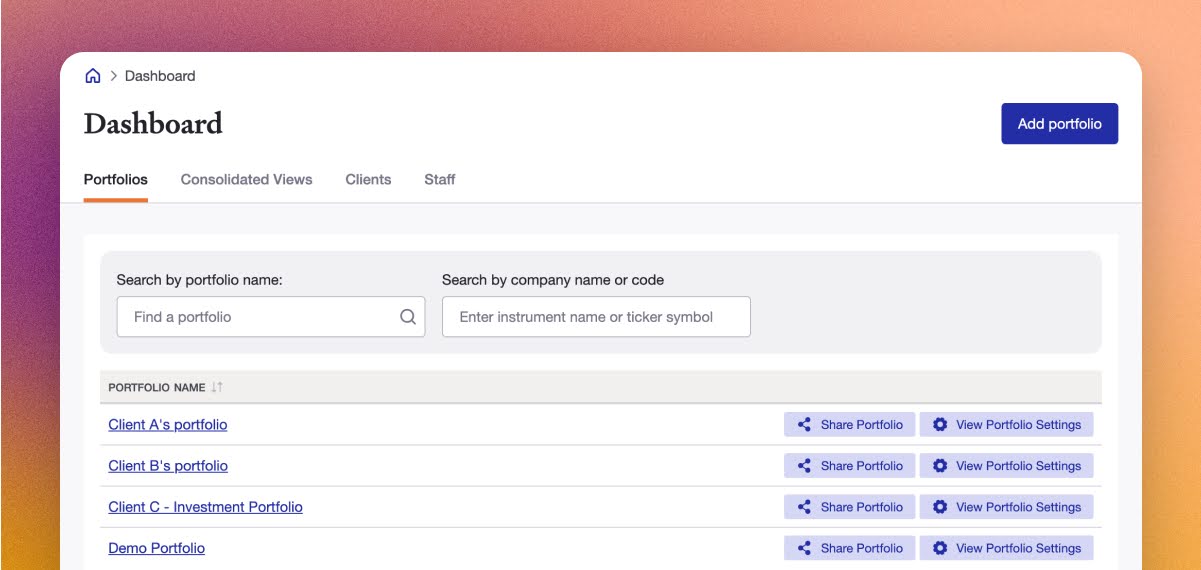
Task: Share Portfolio for Client C - Investment Portfolio
Action: [849, 507]
